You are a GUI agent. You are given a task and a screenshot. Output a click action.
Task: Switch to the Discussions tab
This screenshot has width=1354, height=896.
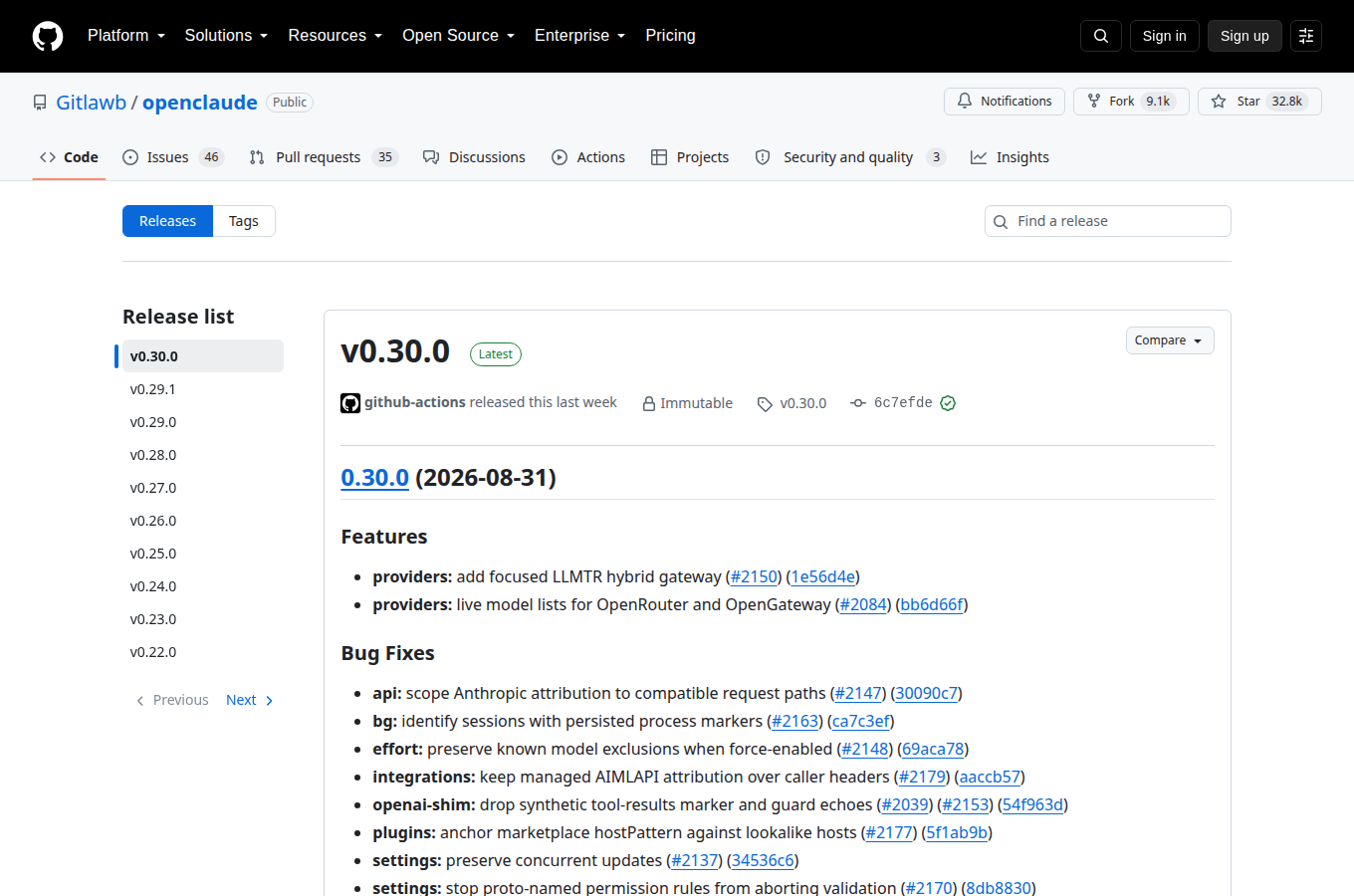[474, 157]
